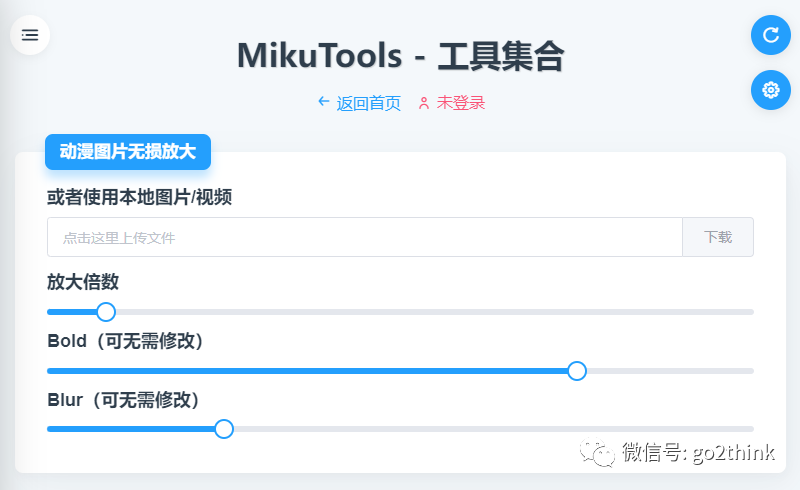Click the left arrow icon beside 返回首页
800x490 pixels.
coord(323,102)
